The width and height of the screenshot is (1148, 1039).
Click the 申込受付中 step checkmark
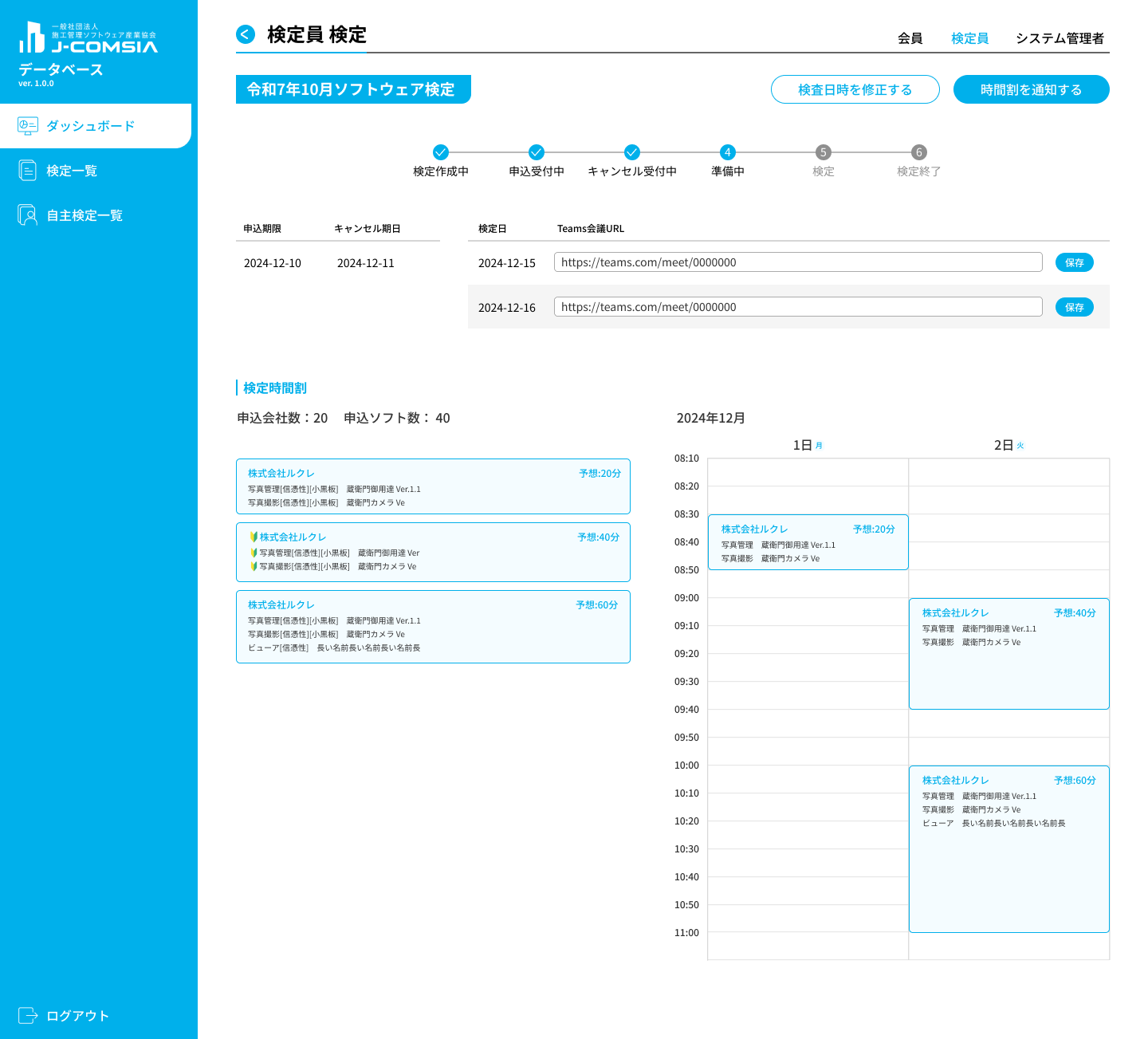pyautogui.click(x=537, y=152)
